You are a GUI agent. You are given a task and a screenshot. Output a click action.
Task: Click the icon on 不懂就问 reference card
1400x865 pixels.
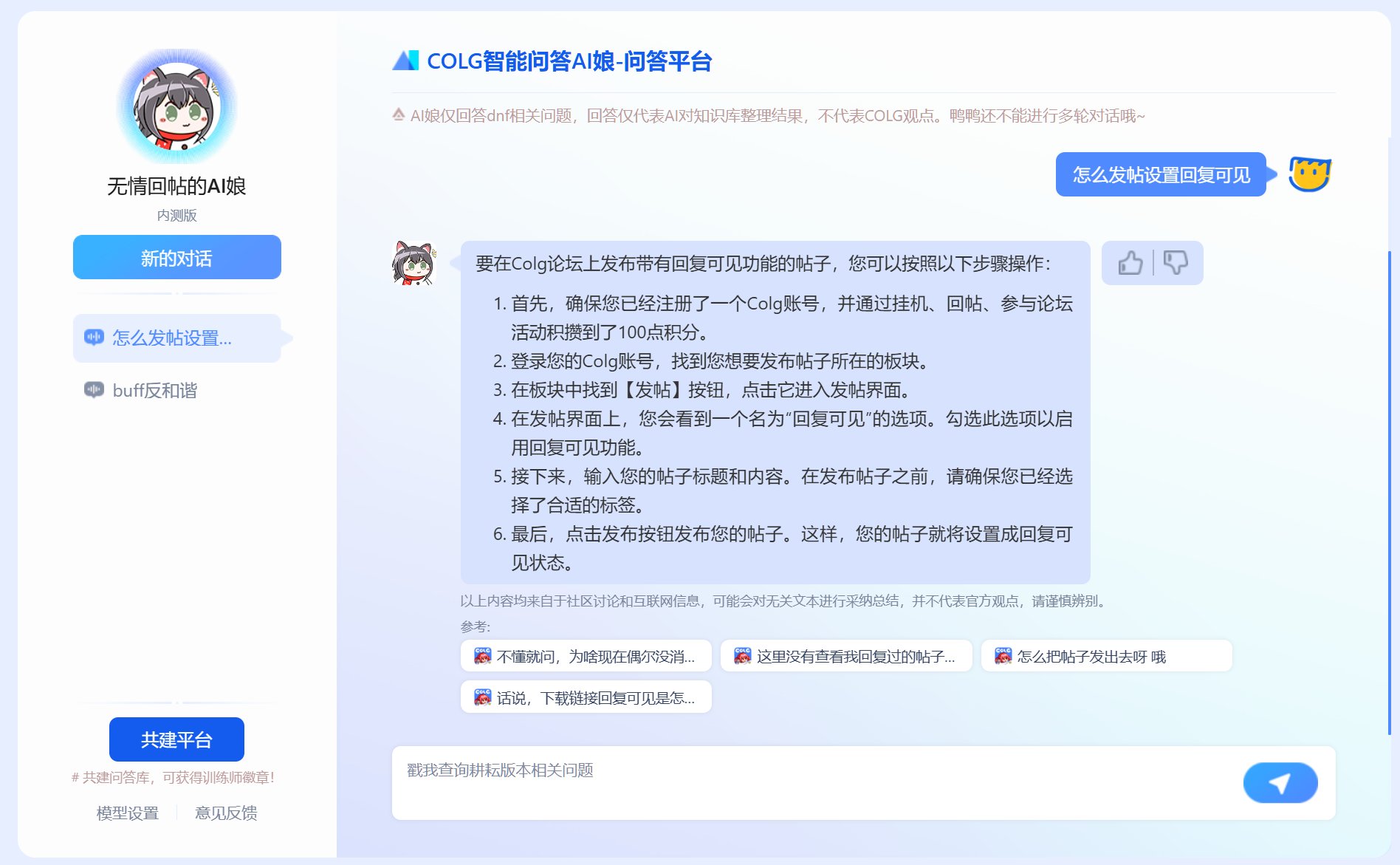tap(482, 656)
